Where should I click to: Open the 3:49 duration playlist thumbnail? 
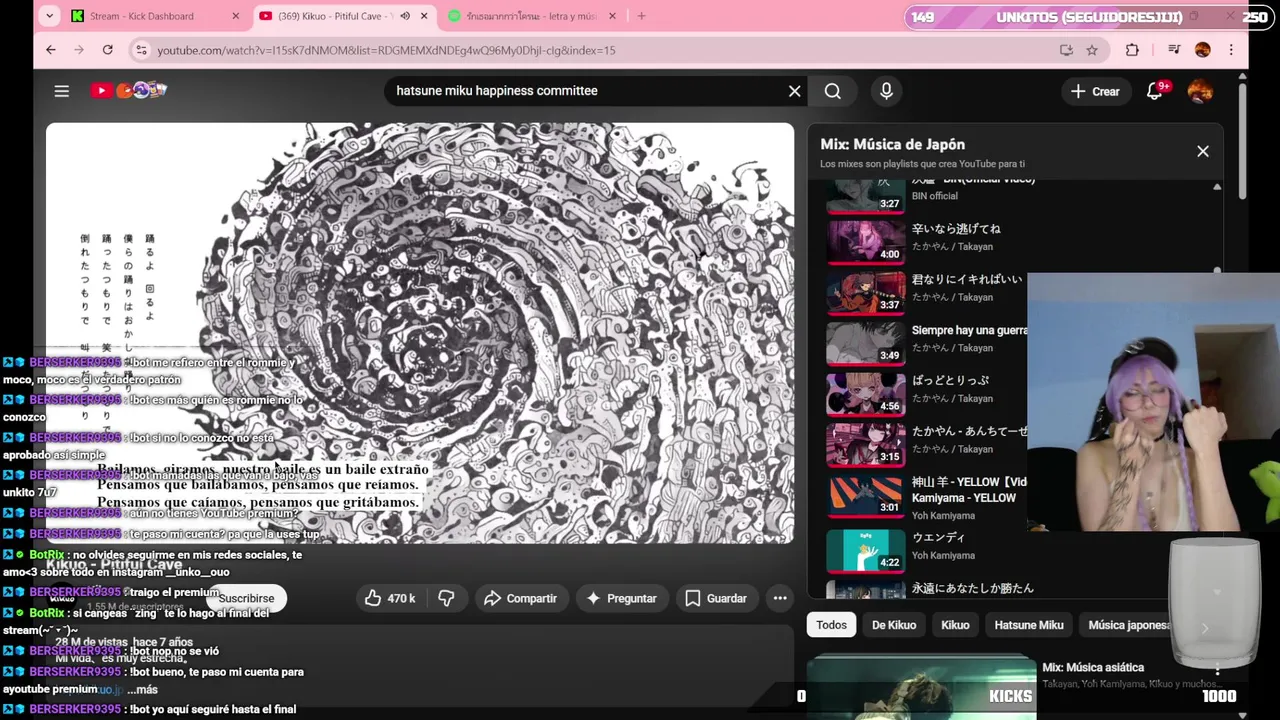pos(866,342)
